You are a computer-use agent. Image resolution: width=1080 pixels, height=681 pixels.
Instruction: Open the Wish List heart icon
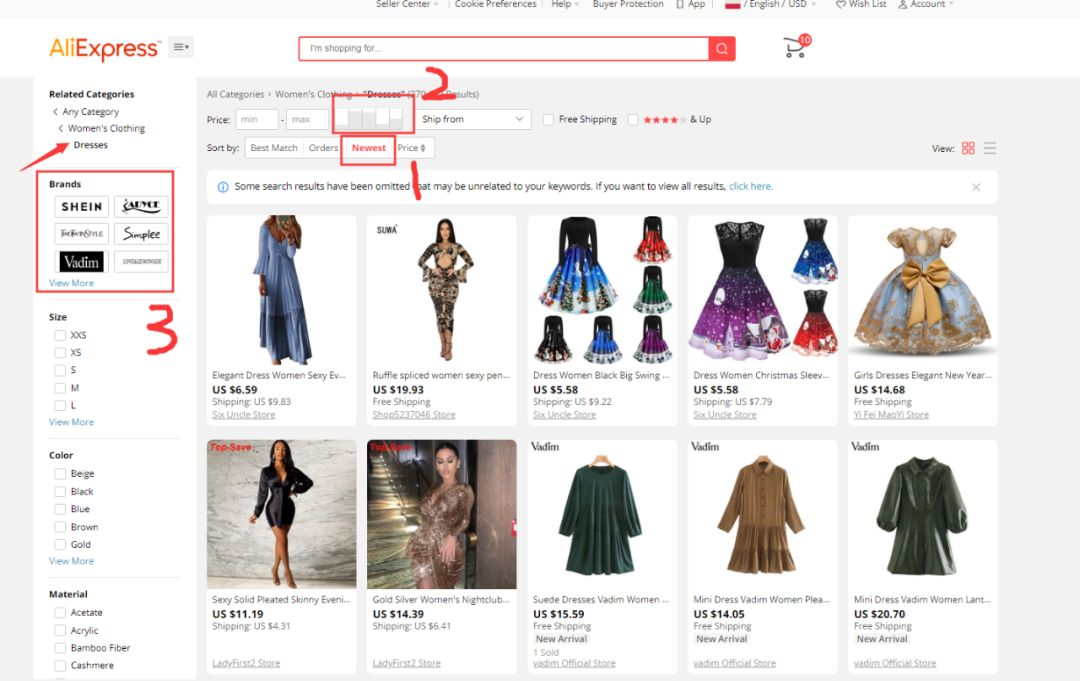pos(840,4)
